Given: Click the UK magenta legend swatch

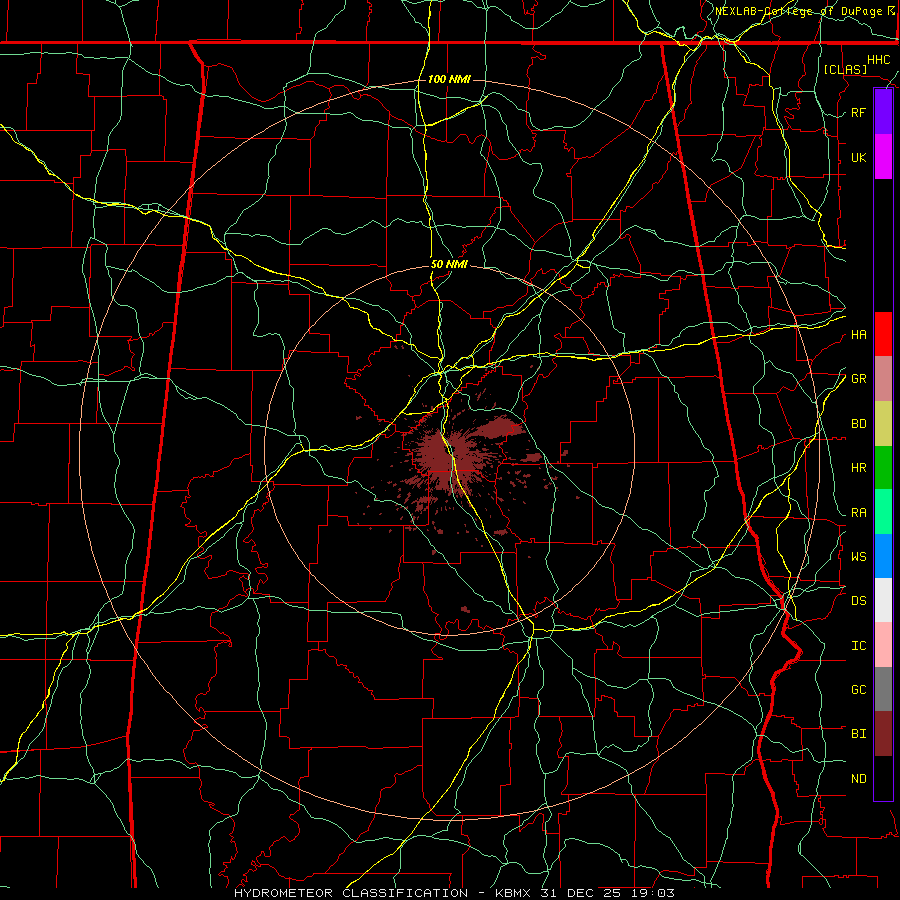Looking at the screenshot, I should coord(883,157).
